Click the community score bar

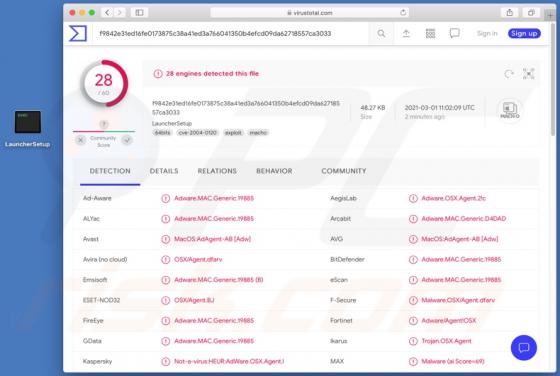point(104,131)
